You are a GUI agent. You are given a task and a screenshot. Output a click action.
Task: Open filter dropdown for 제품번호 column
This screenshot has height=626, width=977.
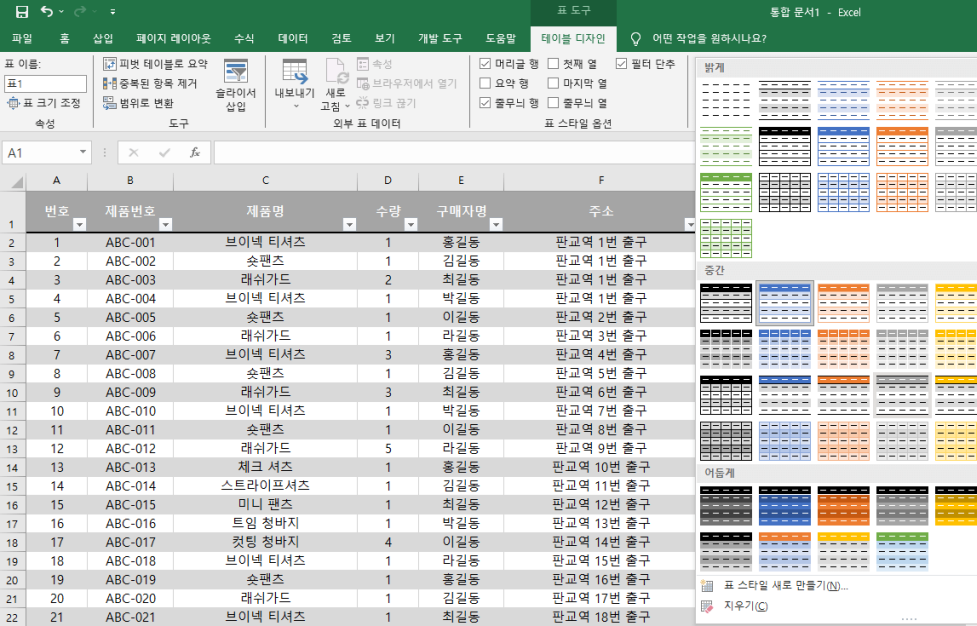pos(165,224)
